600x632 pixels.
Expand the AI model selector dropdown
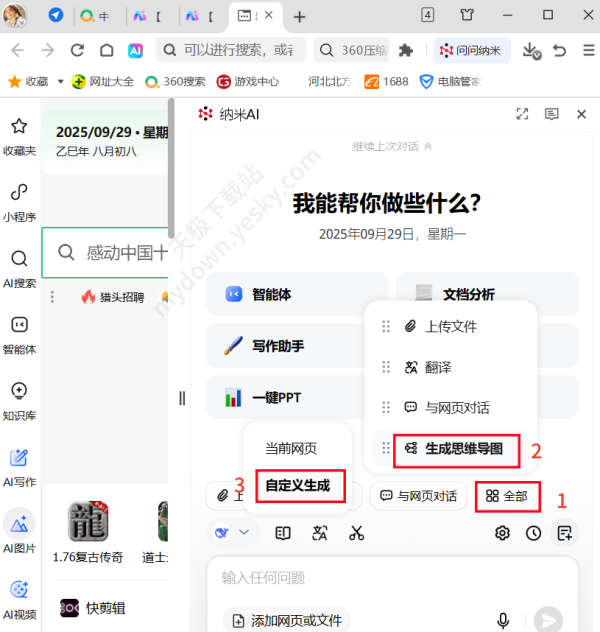pos(233,533)
